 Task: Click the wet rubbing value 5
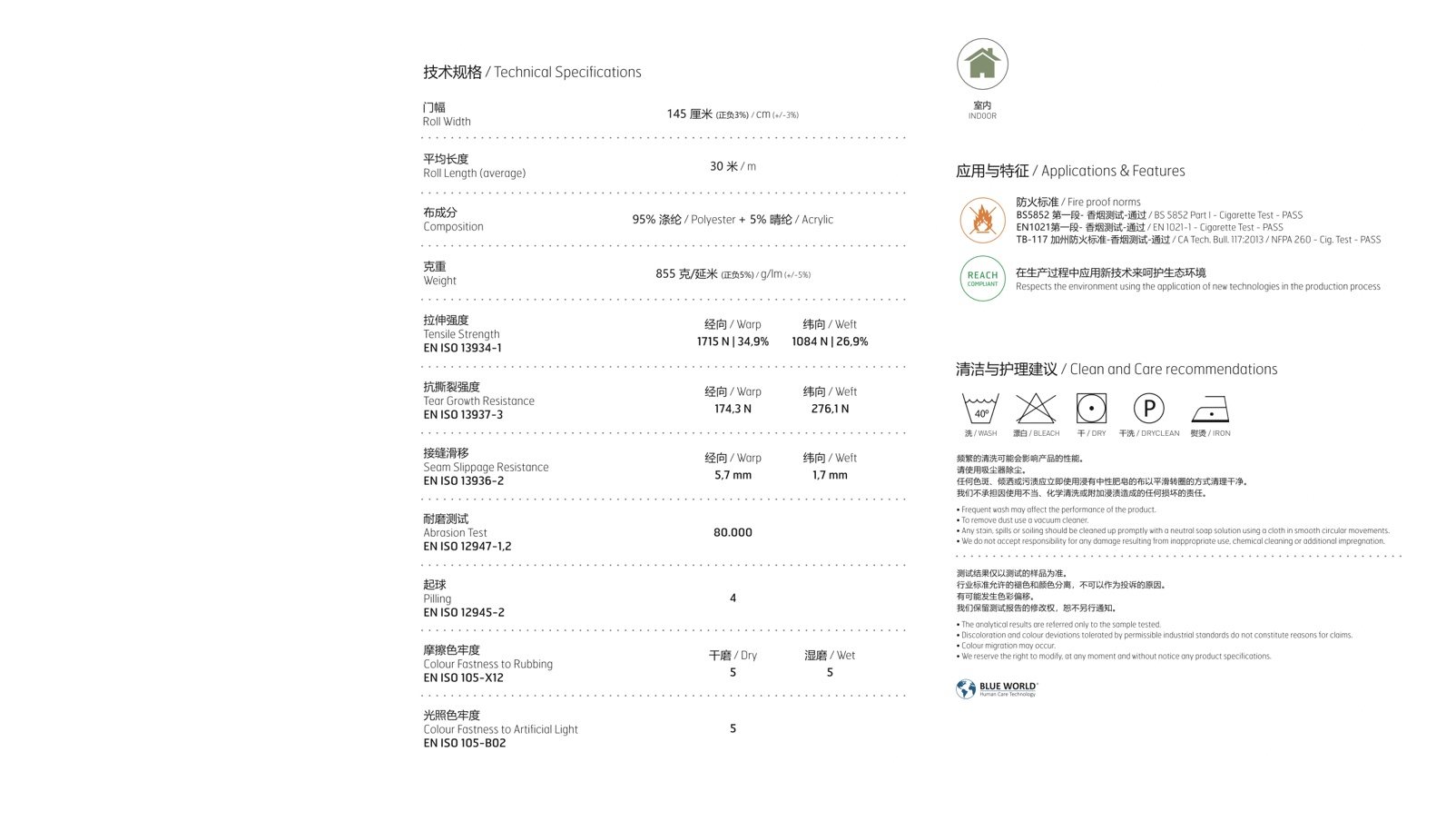click(830, 673)
